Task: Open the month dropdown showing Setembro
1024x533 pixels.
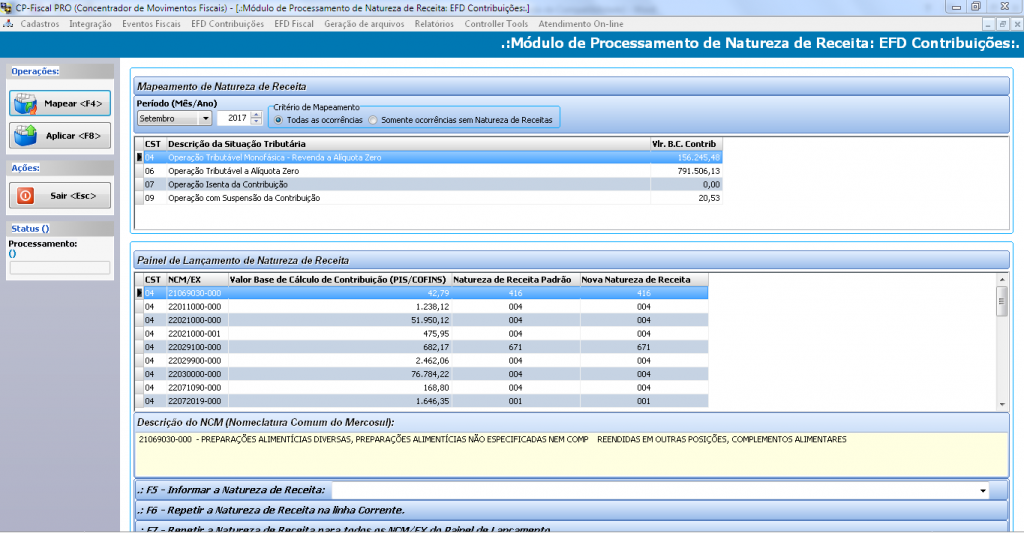Action: 205,118
